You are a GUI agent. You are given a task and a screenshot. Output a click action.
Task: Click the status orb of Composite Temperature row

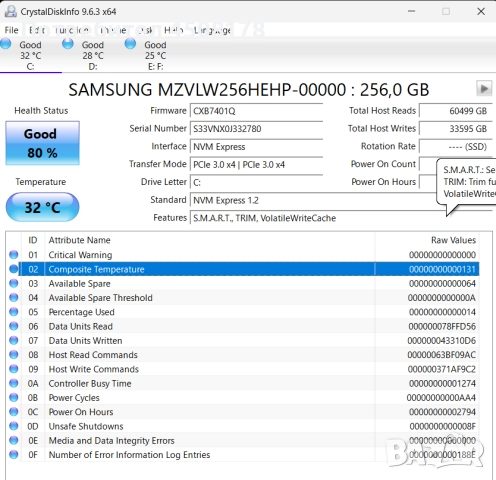click(14, 269)
